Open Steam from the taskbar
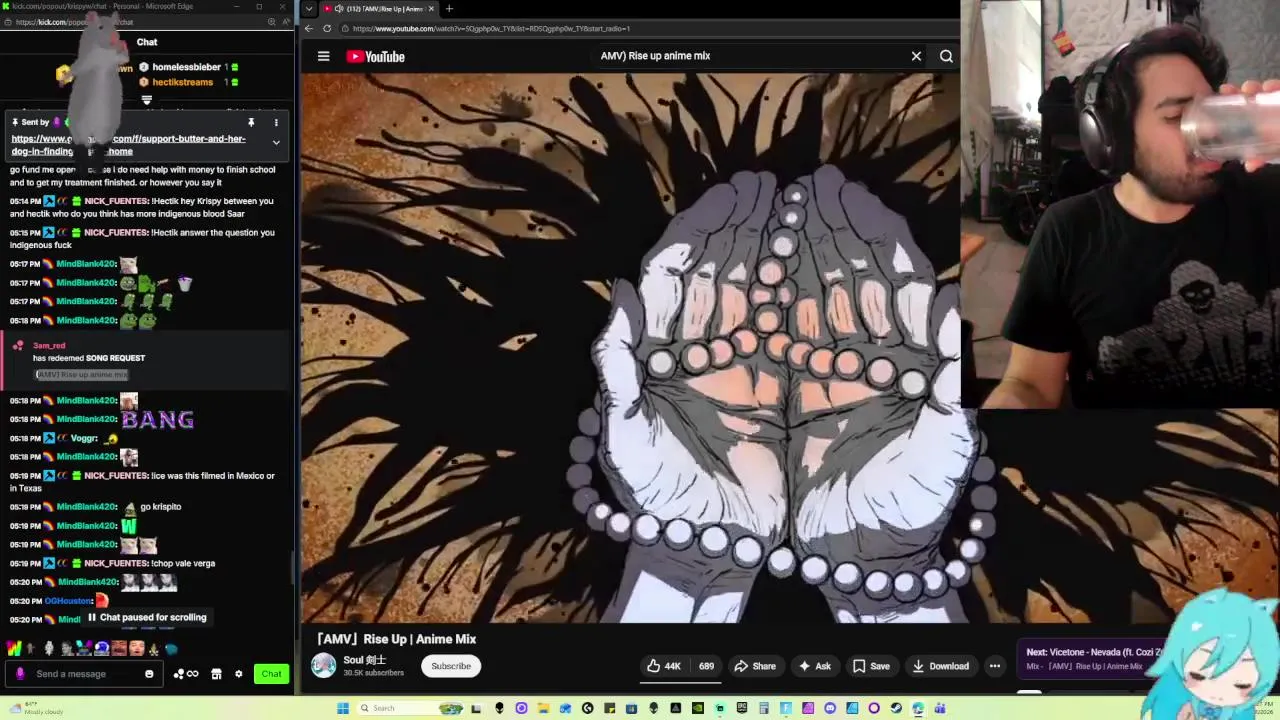The height and width of the screenshot is (720, 1280). click(x=896, y=708)
